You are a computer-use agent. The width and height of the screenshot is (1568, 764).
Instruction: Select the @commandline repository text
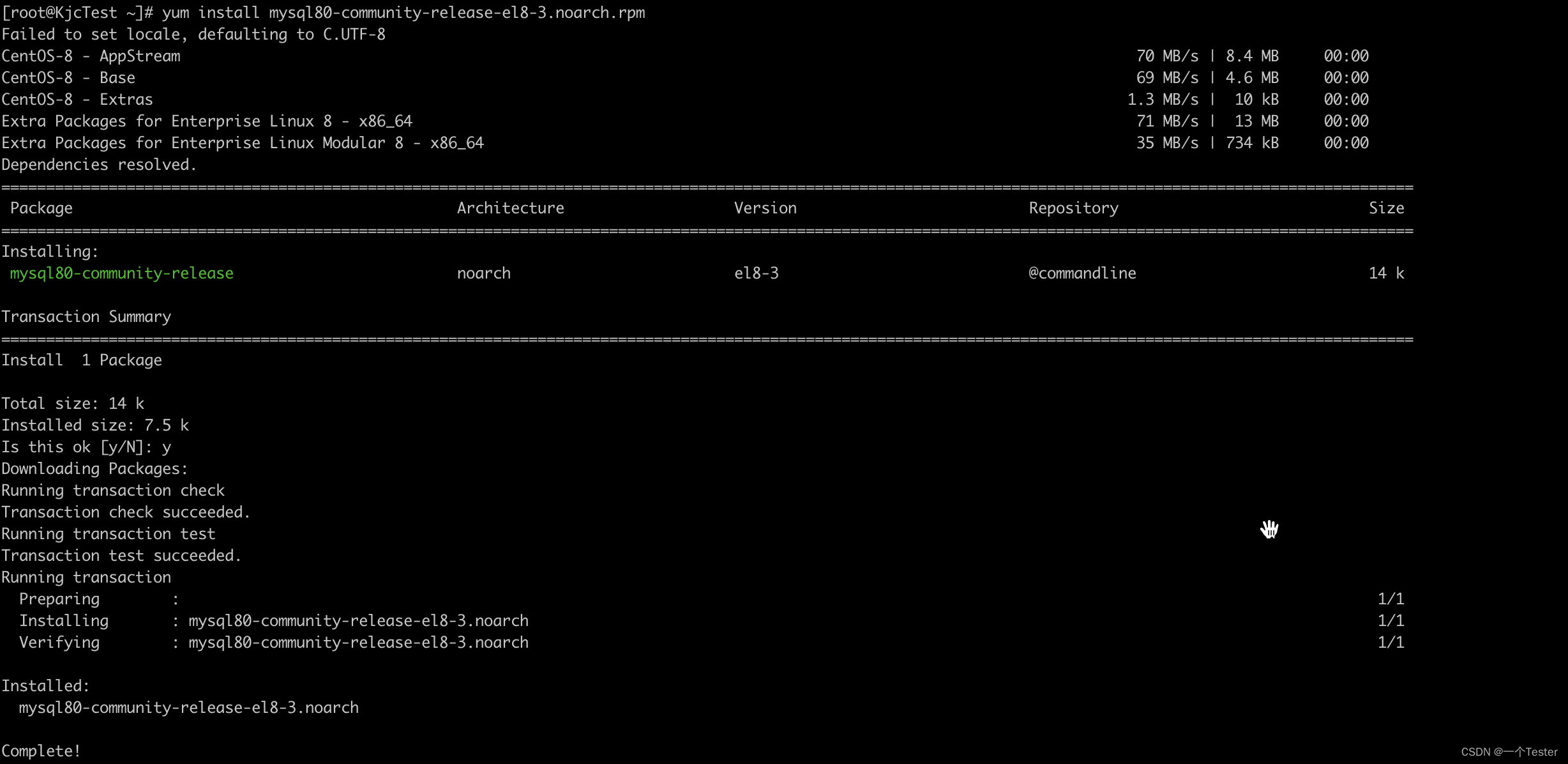tap(1082, 273)
